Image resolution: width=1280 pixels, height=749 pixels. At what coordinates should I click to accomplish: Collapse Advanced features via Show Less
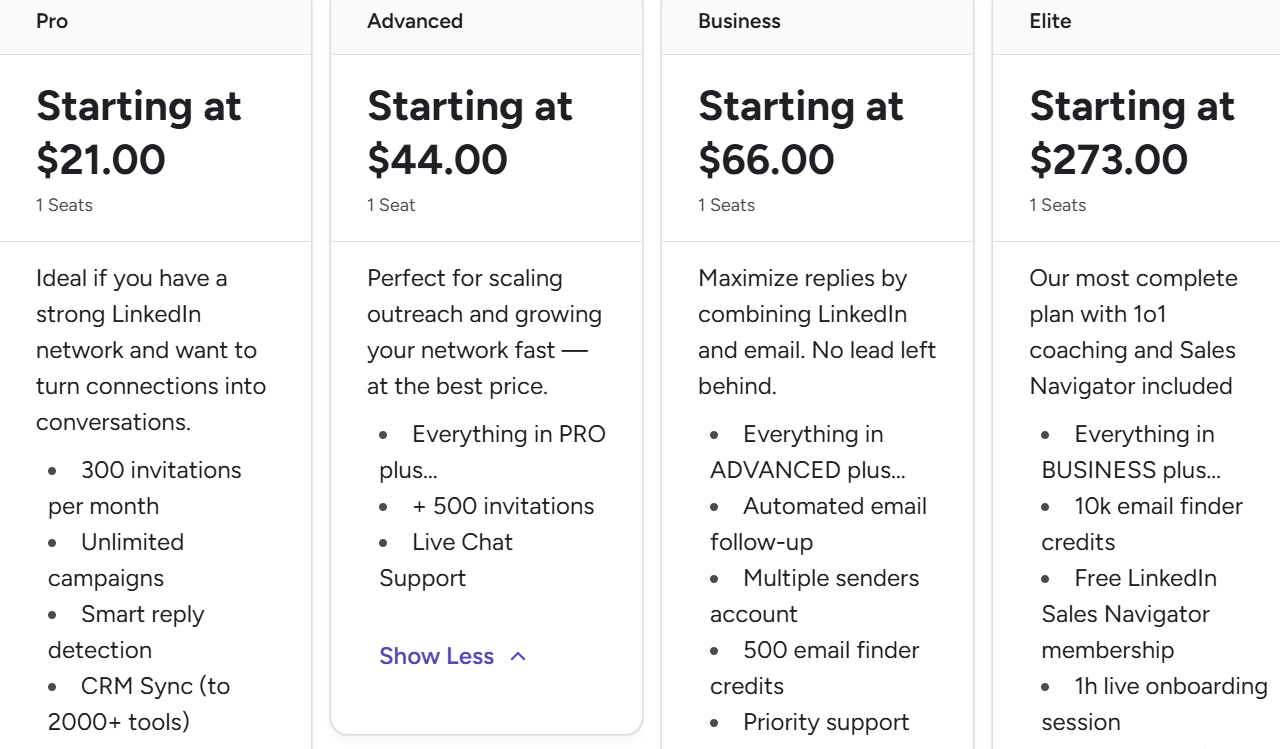(437, 656)
